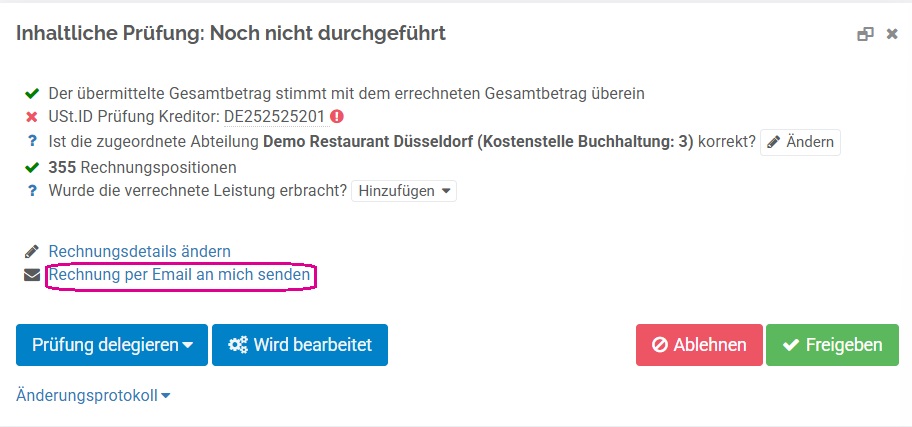Click the envelope icon for email sending
The width and height of the screenshot is (912, 427).
31,275
